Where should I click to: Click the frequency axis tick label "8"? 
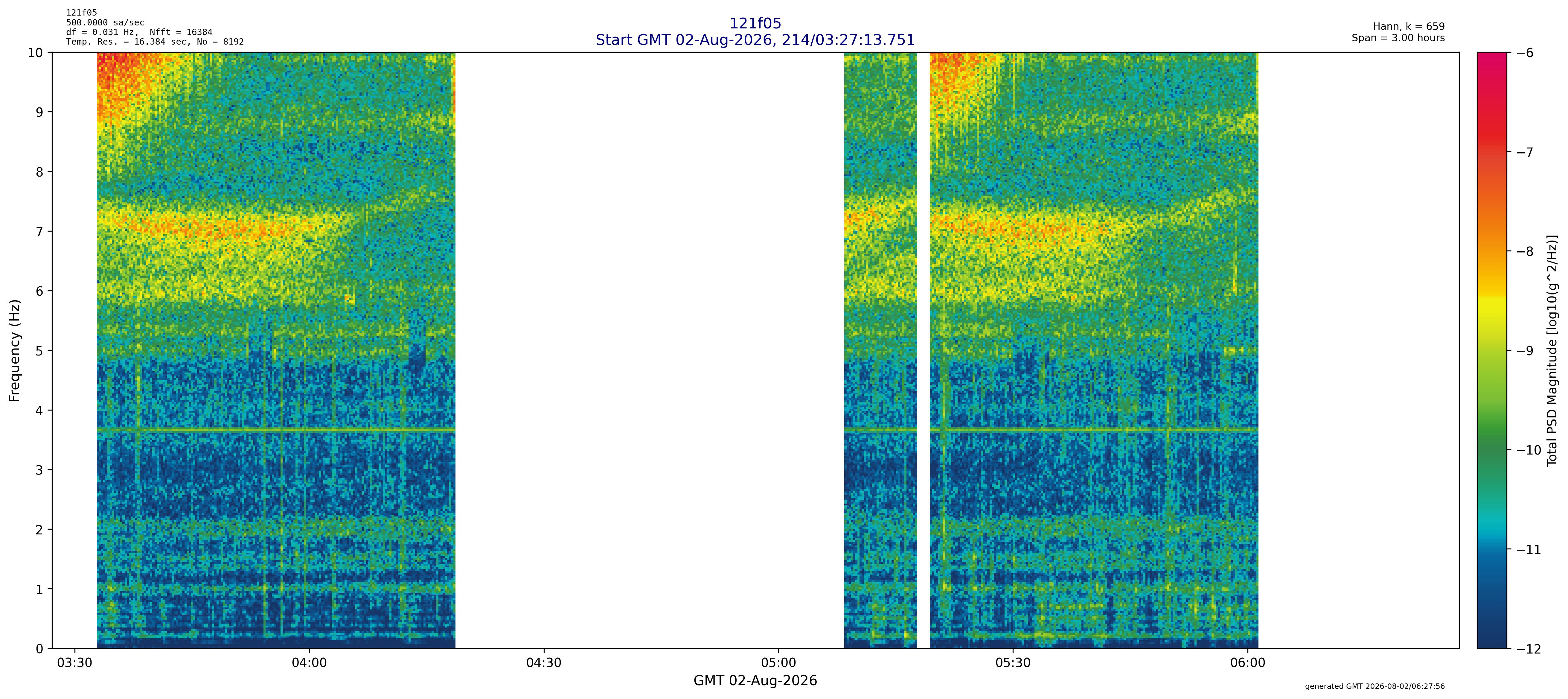coord(39,172)
